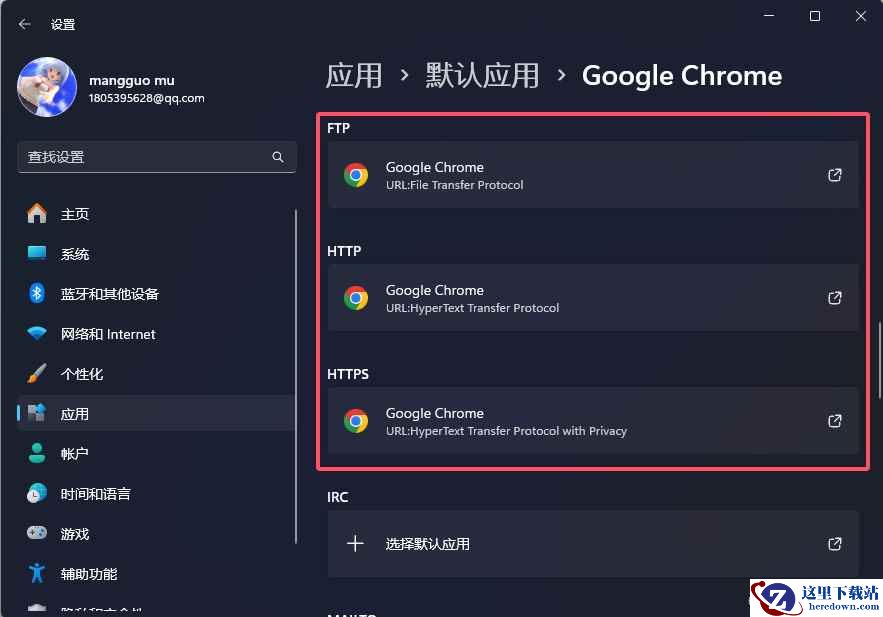Open external link icon for HTTPS row

(835, 421)
